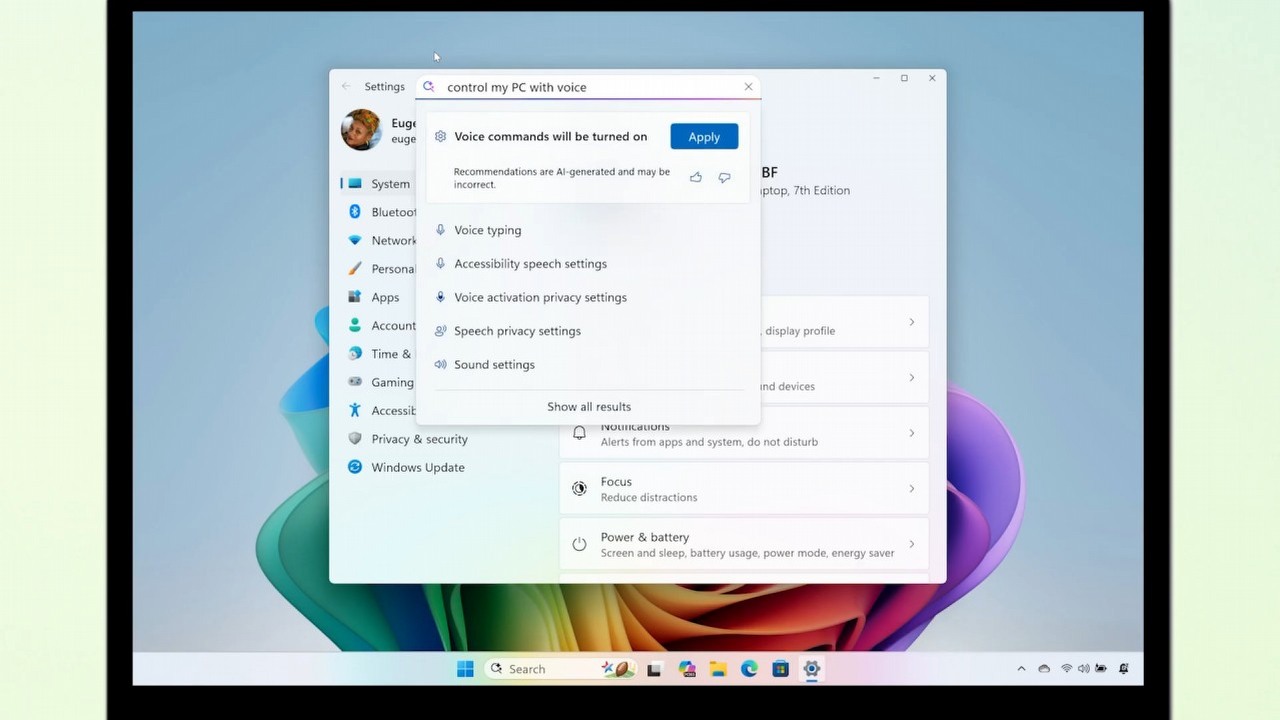The image size is (1280, 720).
Task: Open Bluetooth settings via its sidebar icon
Action: pos(355,212)
